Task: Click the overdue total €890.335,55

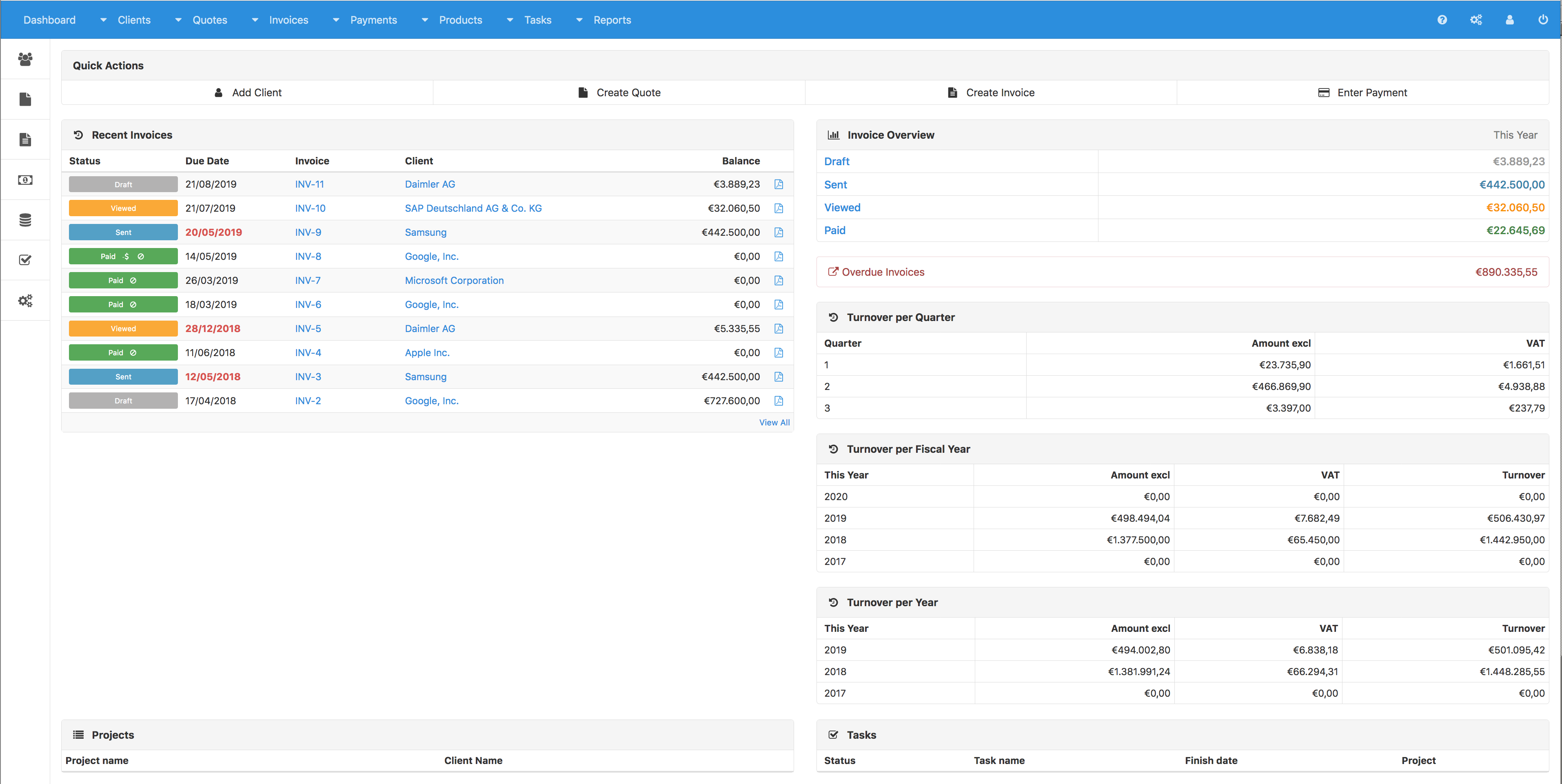Action: pyautogui.click(x=1506, y=272)
